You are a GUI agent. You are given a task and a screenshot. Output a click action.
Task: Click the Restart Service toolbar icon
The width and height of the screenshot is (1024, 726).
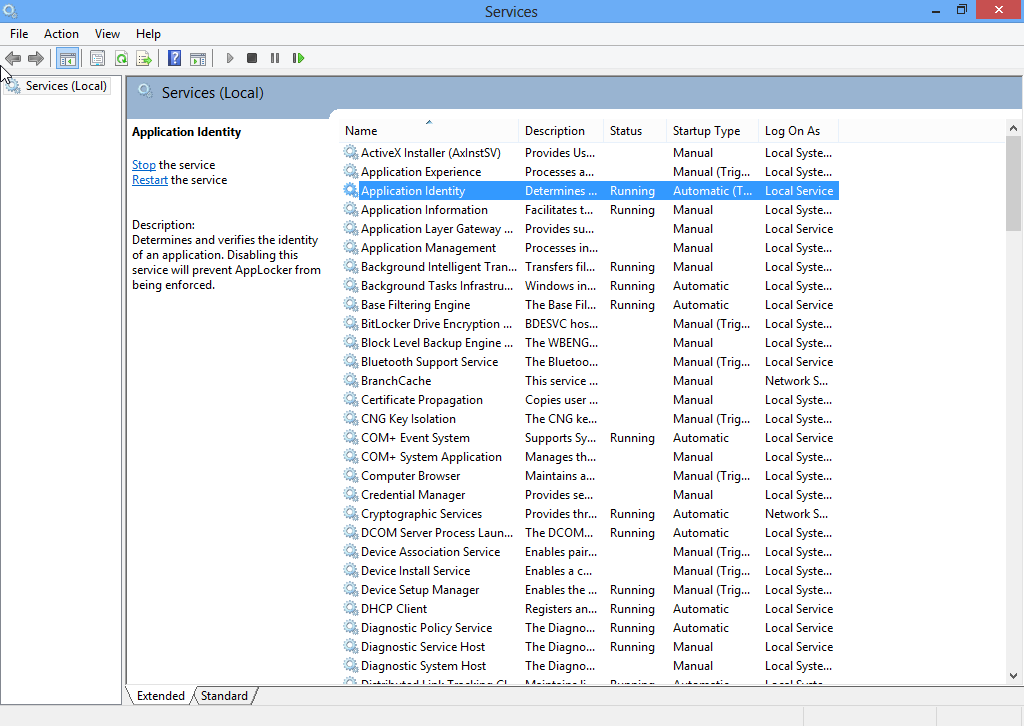click(298, 58)
